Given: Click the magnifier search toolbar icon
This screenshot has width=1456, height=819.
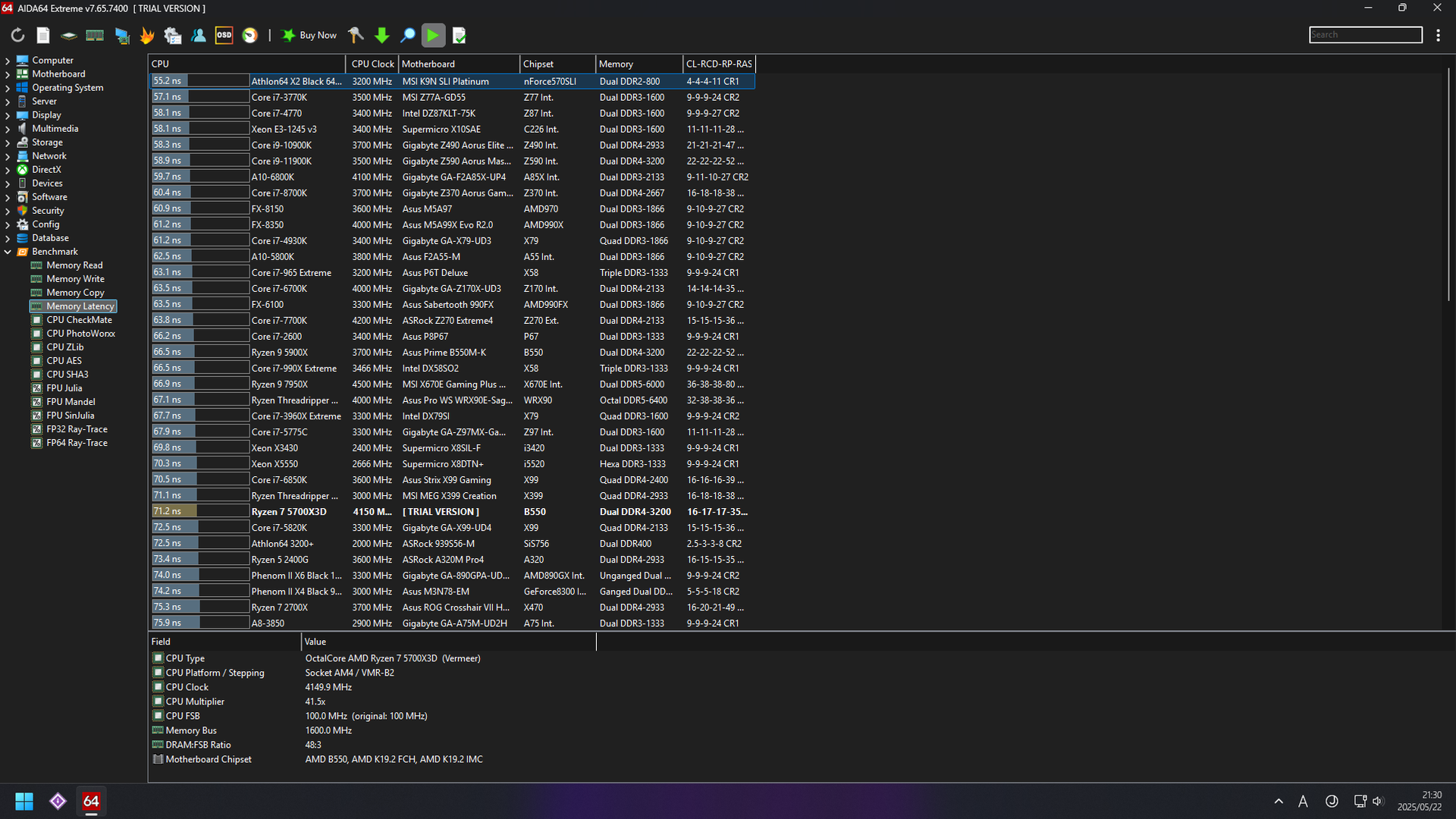Looking at the screenshot, I should (407, 35).
